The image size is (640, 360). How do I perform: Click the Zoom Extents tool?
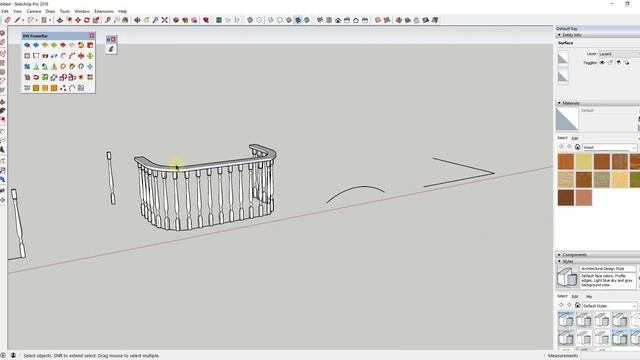click(x=164, y=20)
